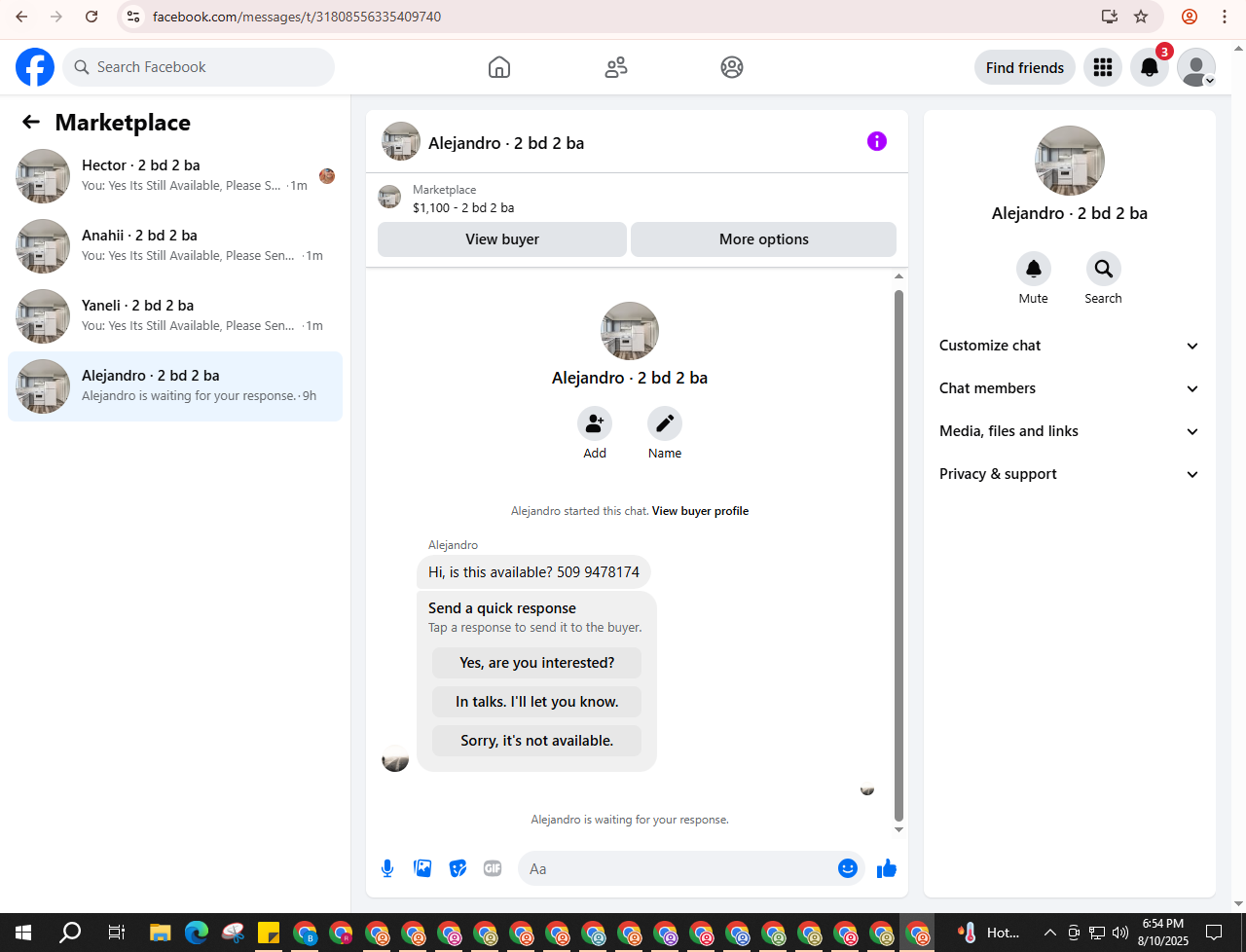Open taskbar clock showing 6:54 PM

point(1163,933)
